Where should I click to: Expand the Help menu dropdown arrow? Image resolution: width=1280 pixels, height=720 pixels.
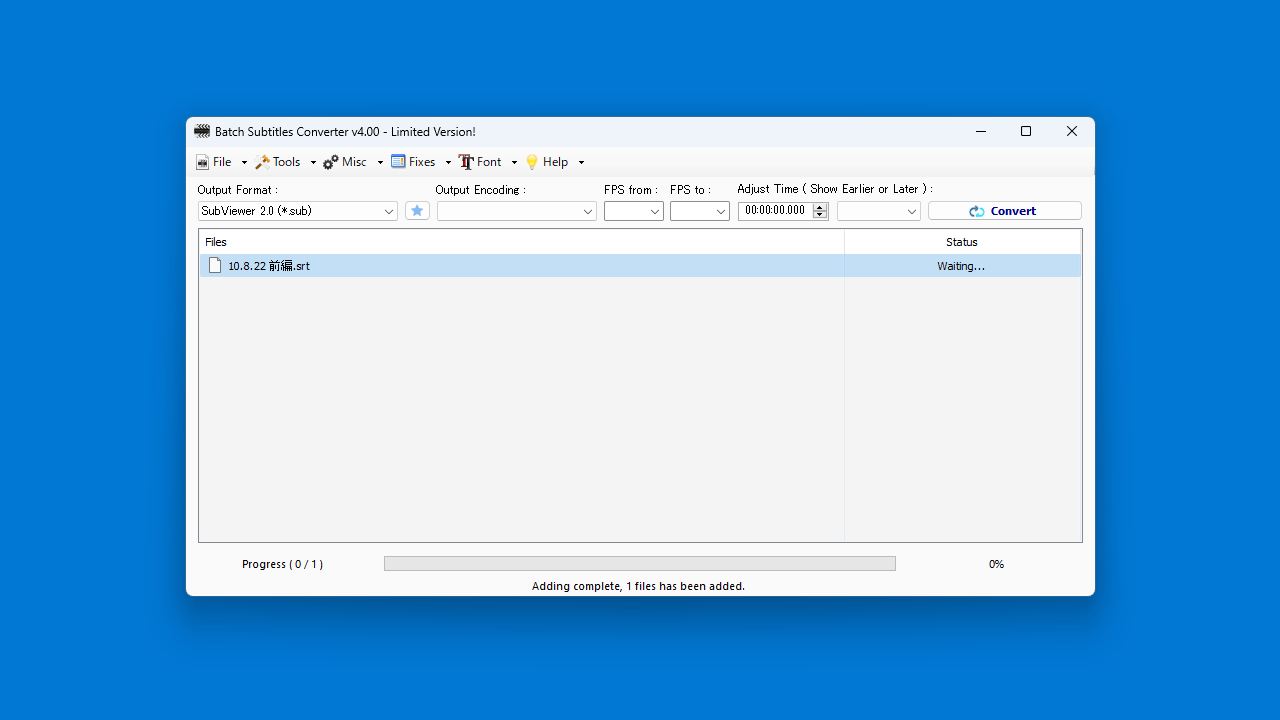581,162
